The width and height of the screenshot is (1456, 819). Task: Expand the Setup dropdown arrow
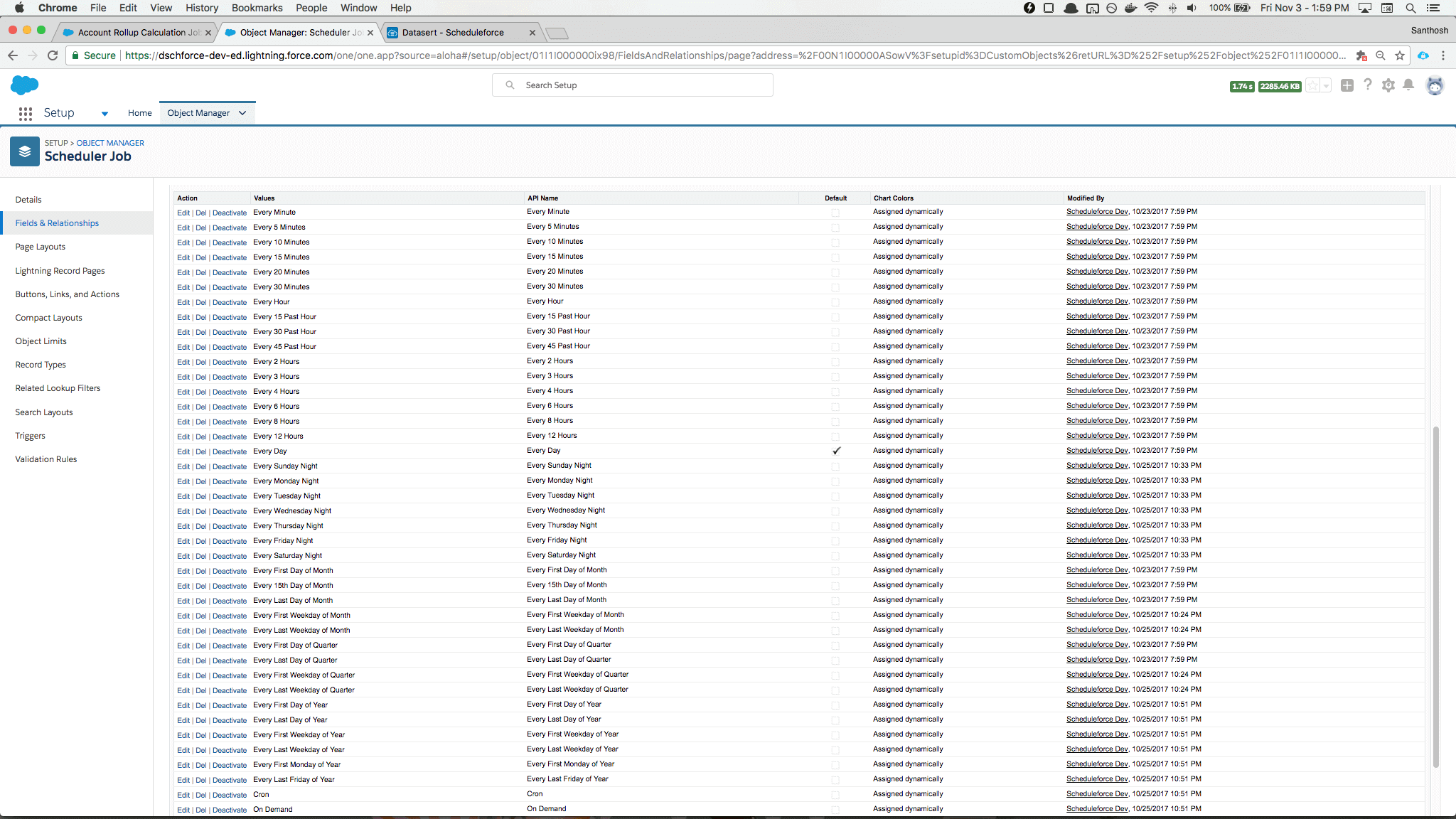click(x=105, y=114)
